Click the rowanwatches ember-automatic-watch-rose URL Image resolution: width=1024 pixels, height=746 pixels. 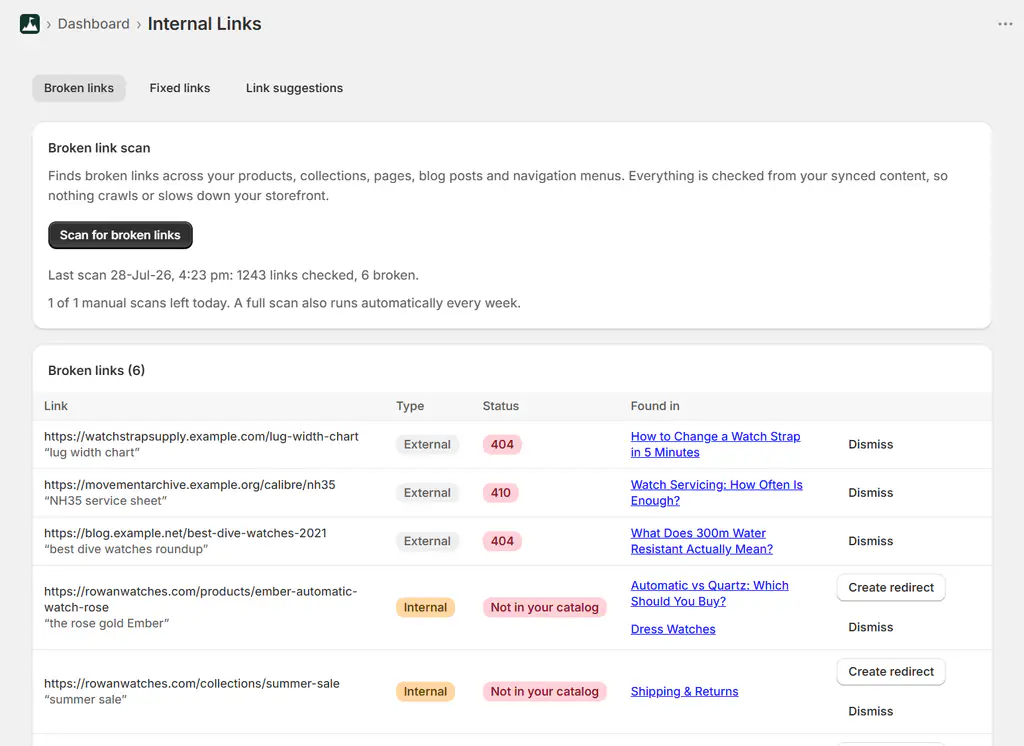200,599
